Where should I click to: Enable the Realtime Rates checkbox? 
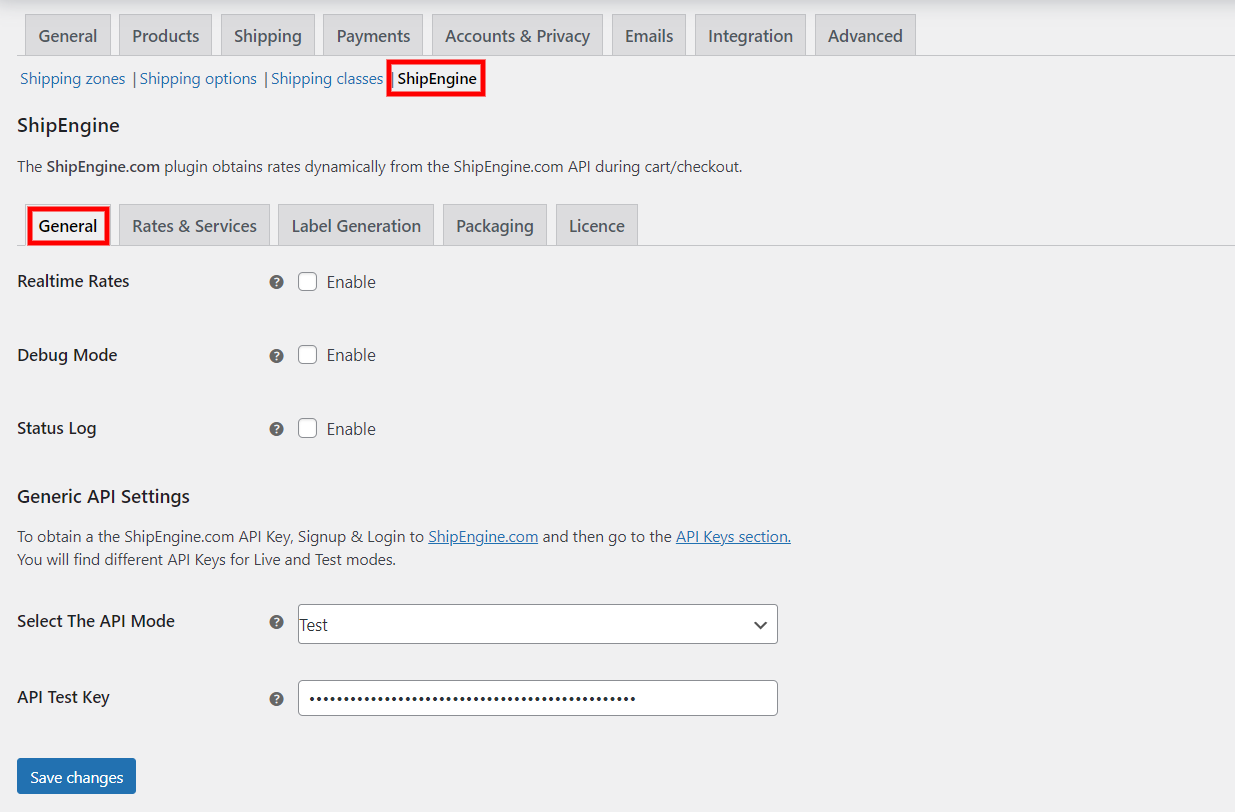point(308,282)
